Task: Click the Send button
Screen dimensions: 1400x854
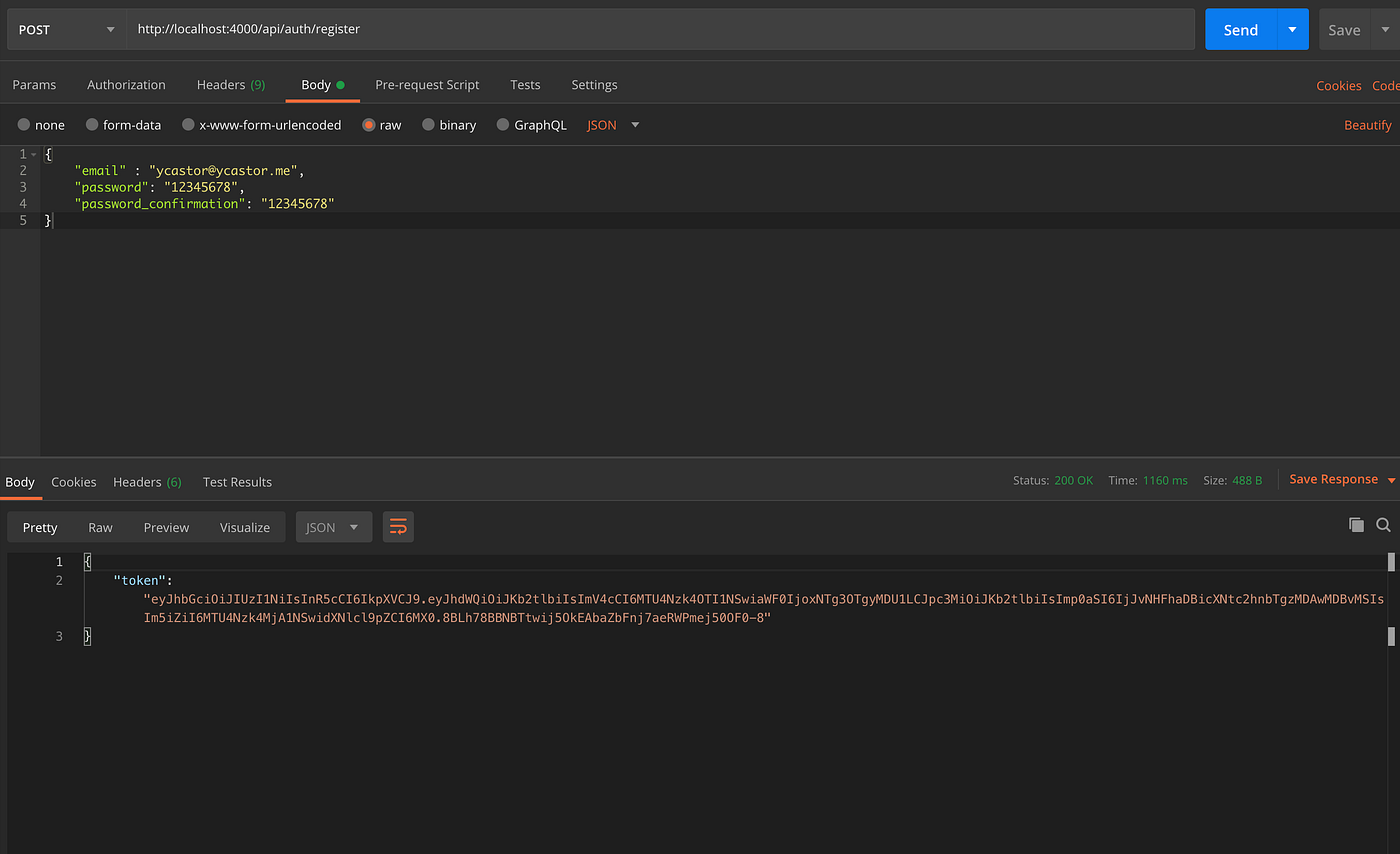Action: click(1240, 29)
